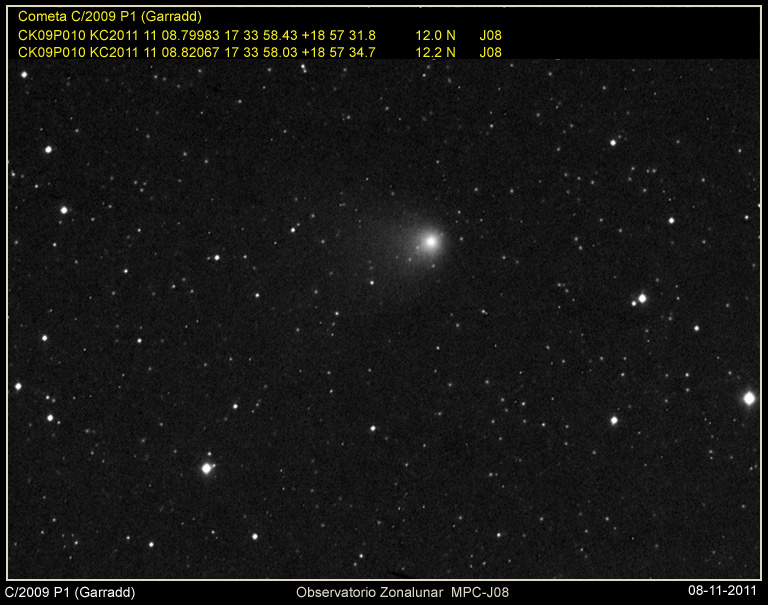768x605 pixels.
Task: Select the second astrometry line ending 34.7
Action: [197, 52]
